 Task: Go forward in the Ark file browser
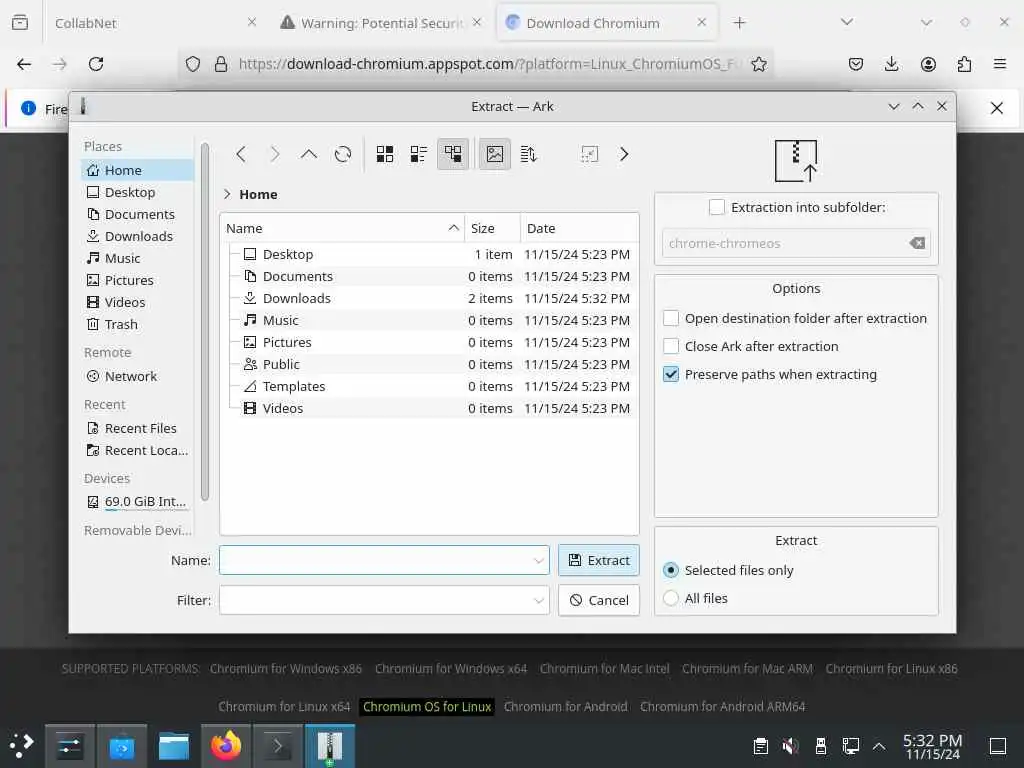(x=275, y=154)
